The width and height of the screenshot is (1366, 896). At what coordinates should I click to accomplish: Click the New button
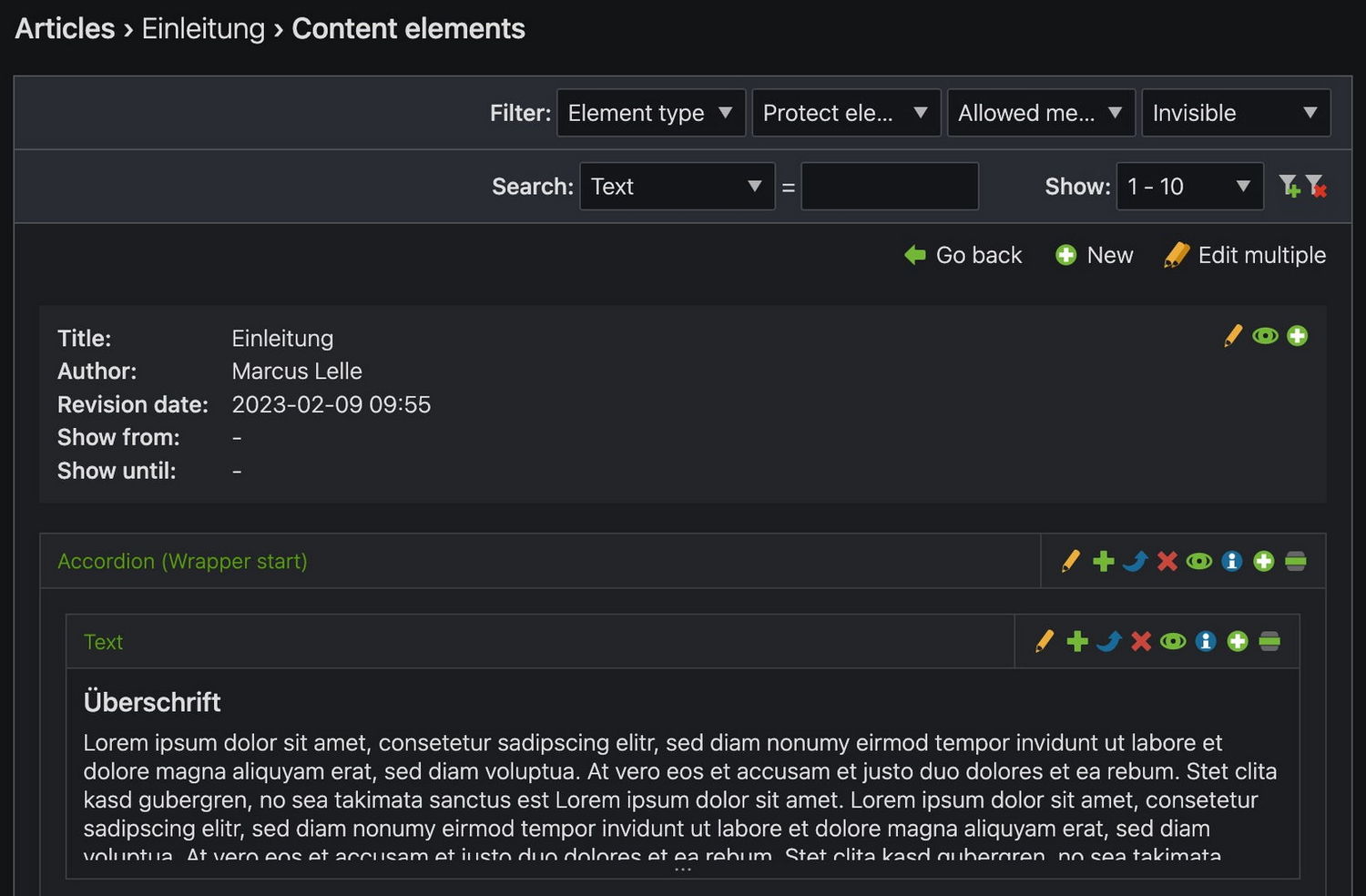point(1095,255)
